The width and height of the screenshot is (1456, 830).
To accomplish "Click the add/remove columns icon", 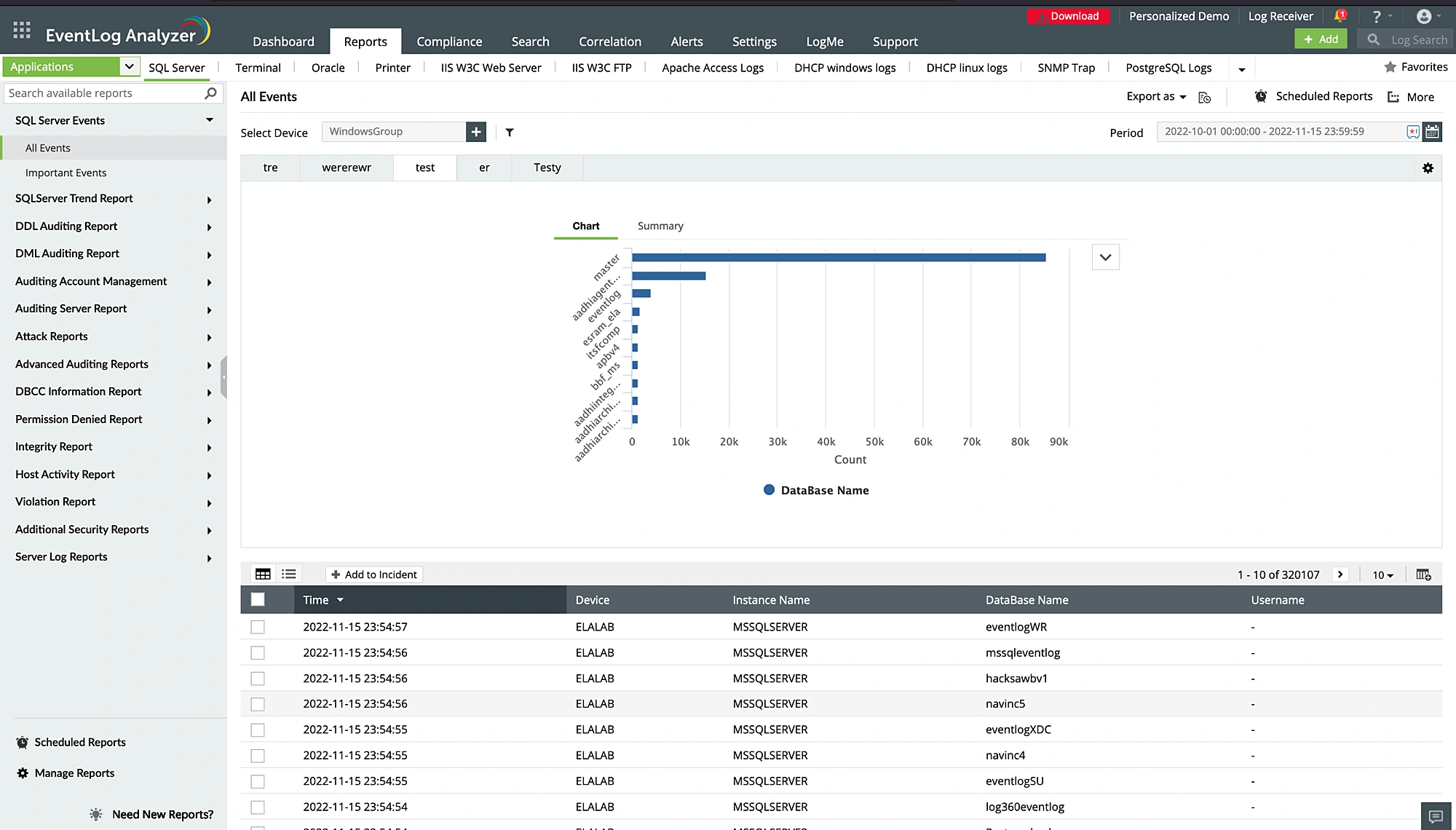I will pos(1423,574).
